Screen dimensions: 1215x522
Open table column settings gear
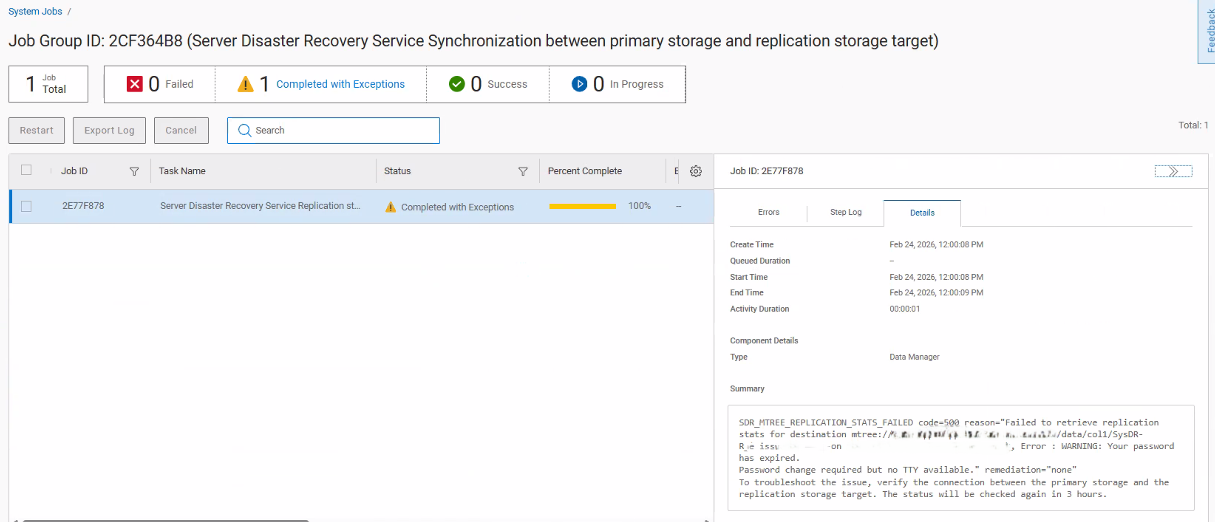tap(696, 171)
